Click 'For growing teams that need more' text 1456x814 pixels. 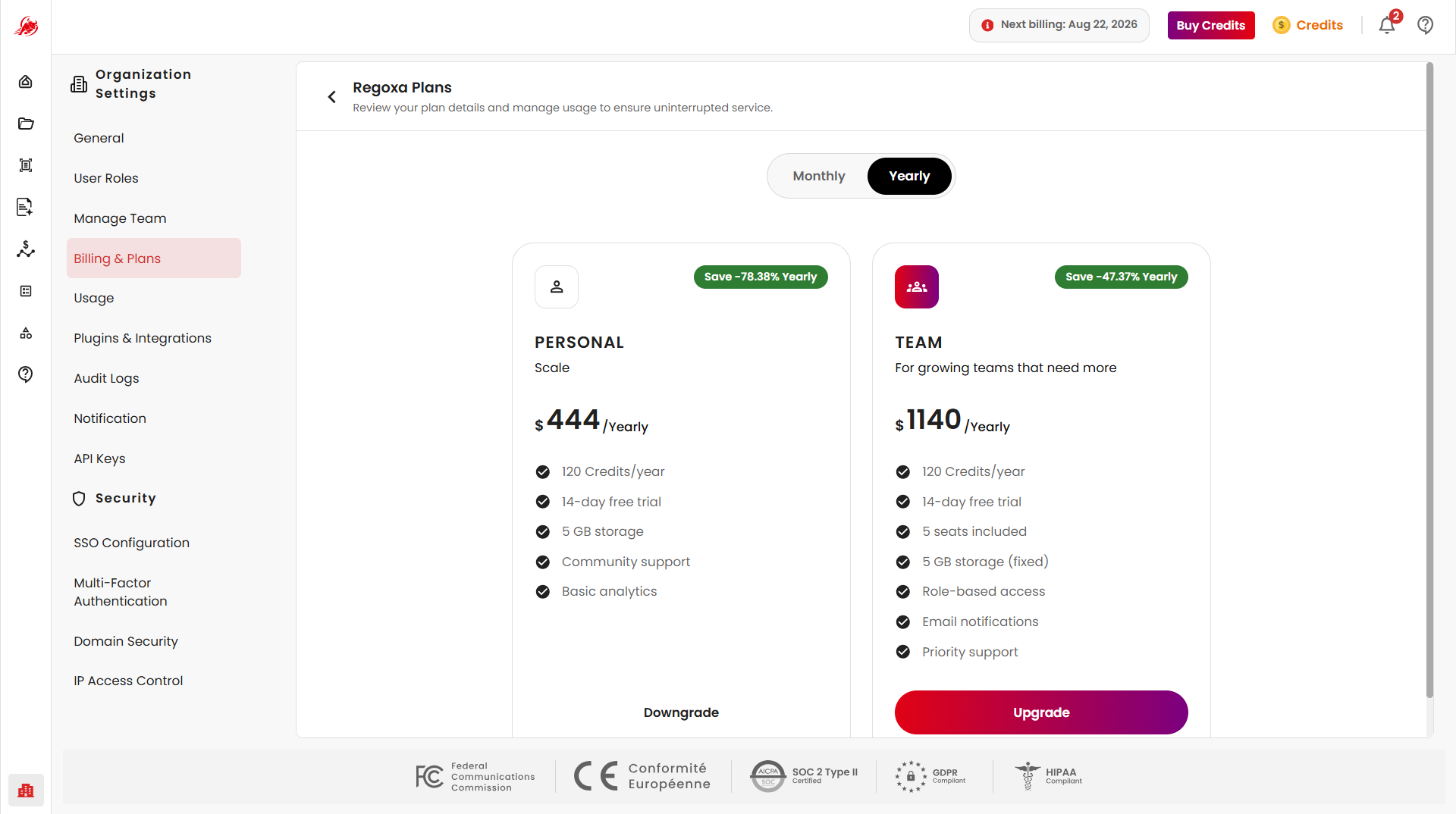[x=1006, y=368]
